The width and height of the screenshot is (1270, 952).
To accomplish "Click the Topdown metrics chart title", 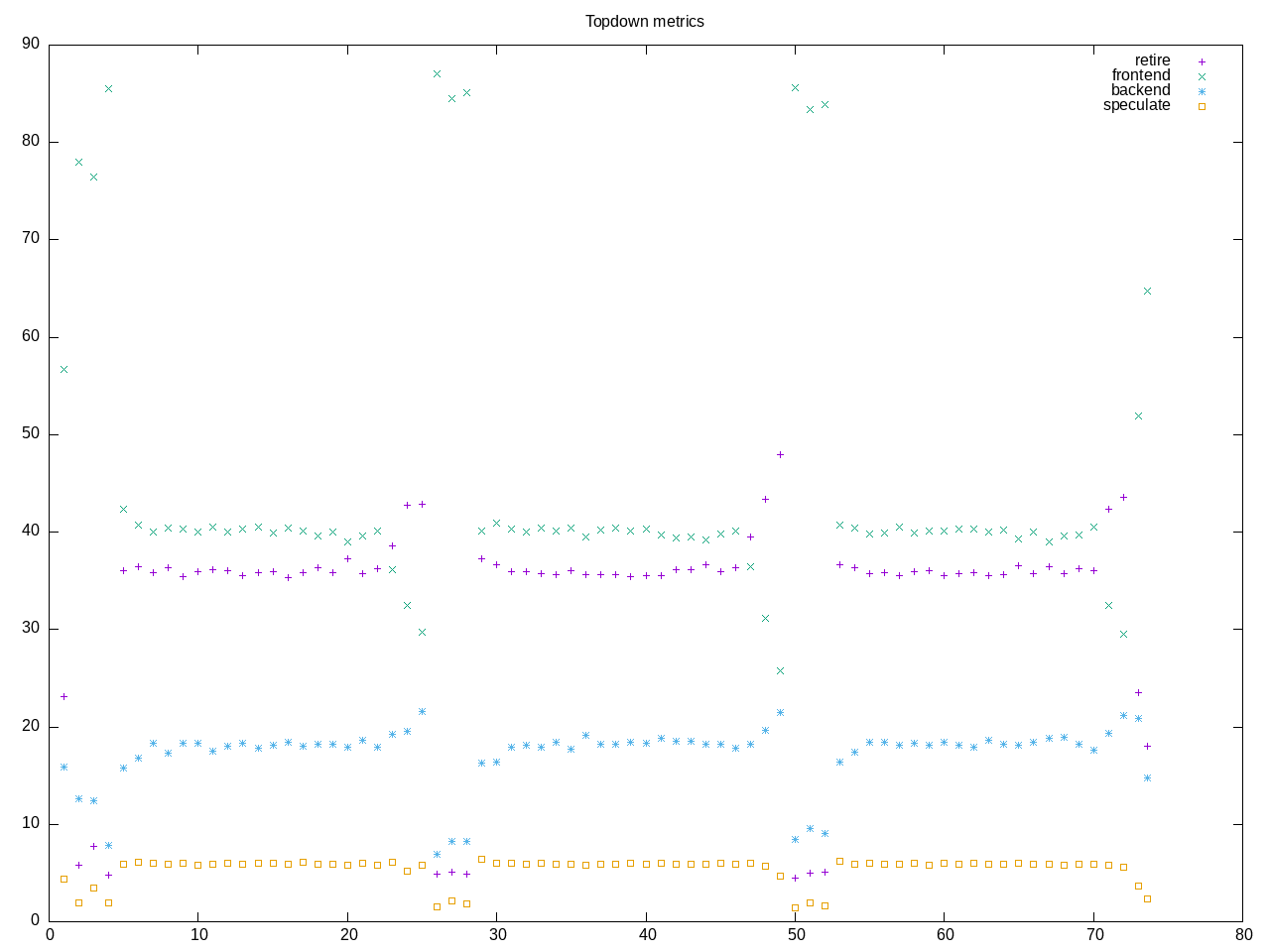I will pos(644,21).
